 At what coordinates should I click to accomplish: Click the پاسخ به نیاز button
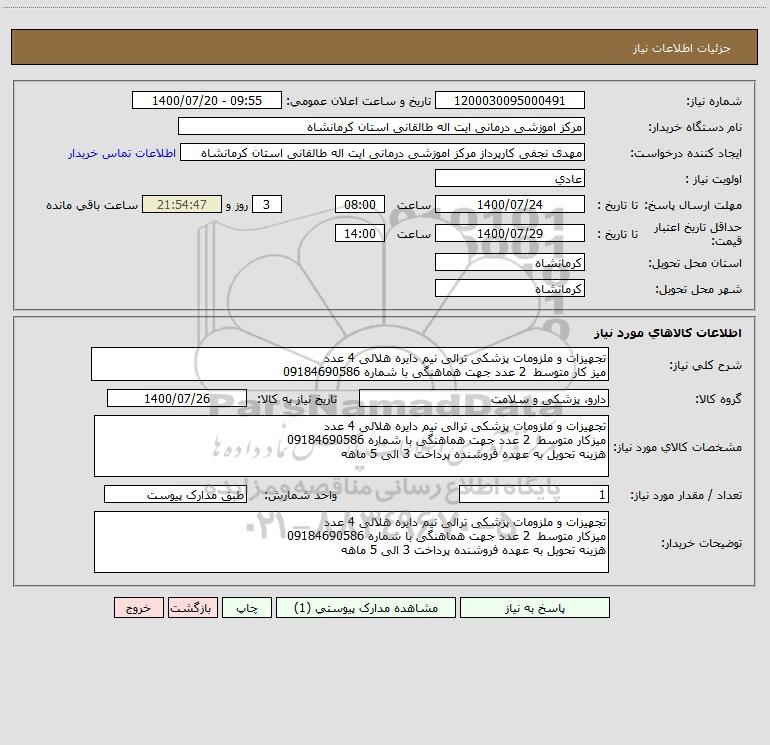click(535, 608)
